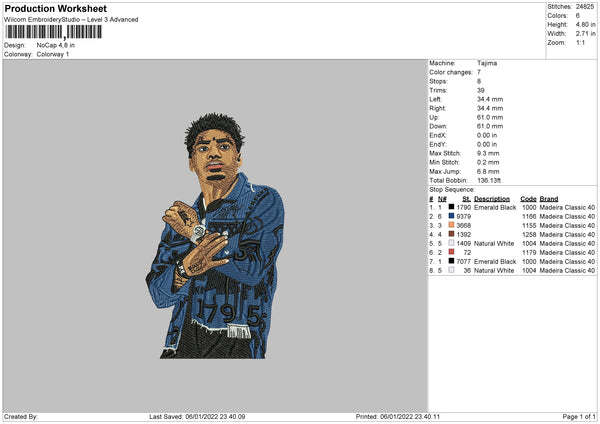Click the 'EndY:' label
The image size is (600, 424).
coord(438,144)
